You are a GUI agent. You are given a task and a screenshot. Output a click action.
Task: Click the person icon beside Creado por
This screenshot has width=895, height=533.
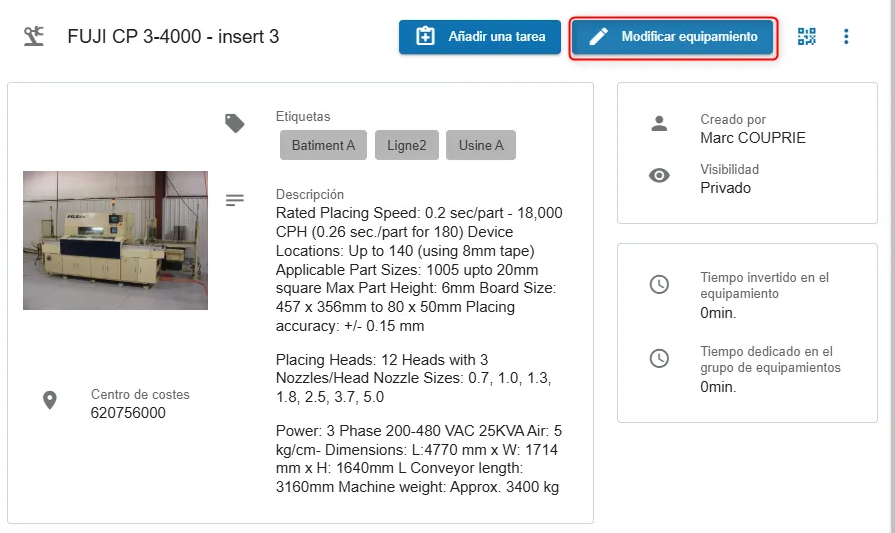(x=659, y=124)
